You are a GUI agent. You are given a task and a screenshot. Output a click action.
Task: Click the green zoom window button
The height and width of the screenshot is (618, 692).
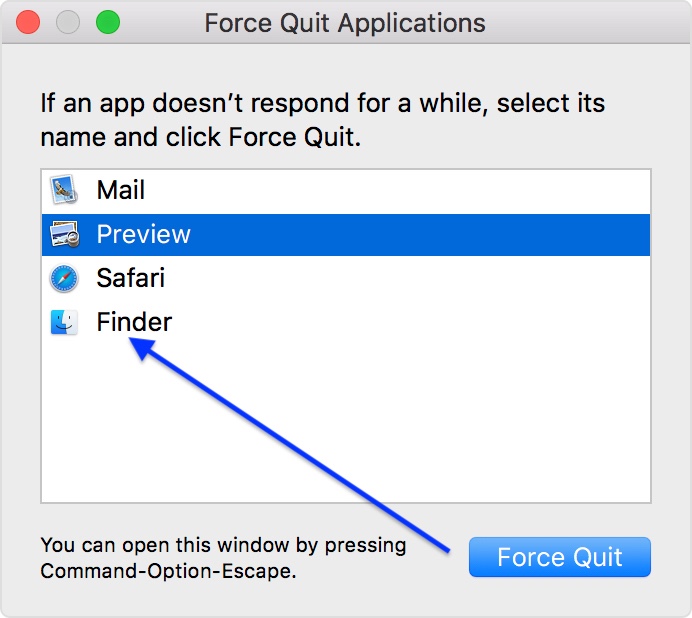click(x=107, y=22)
